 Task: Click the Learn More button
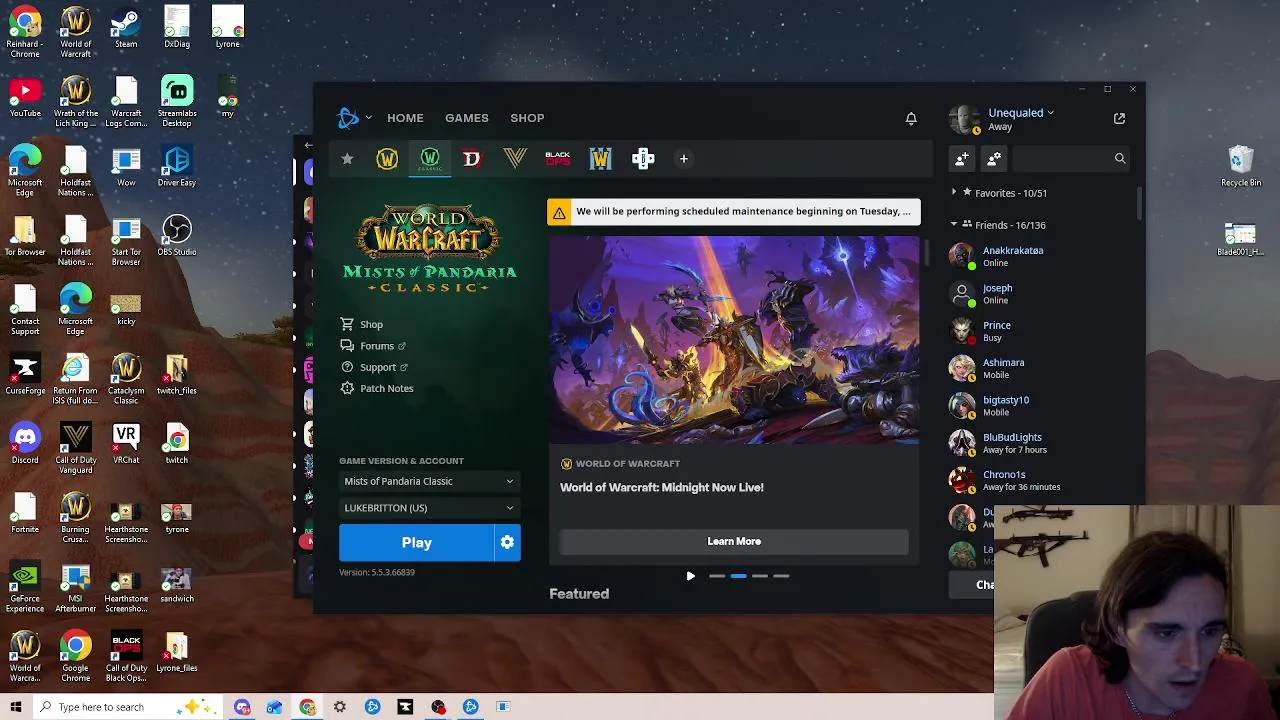pyautogui.click(x=734, y=541)
